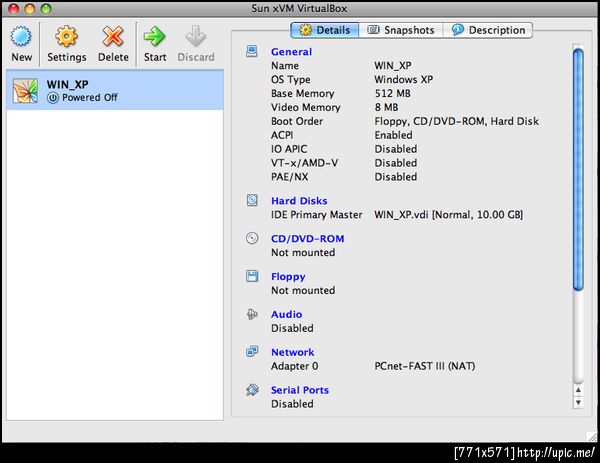Click the Powered Off status icon
Screen dimensions: 600x463
(x=53, y=98)
